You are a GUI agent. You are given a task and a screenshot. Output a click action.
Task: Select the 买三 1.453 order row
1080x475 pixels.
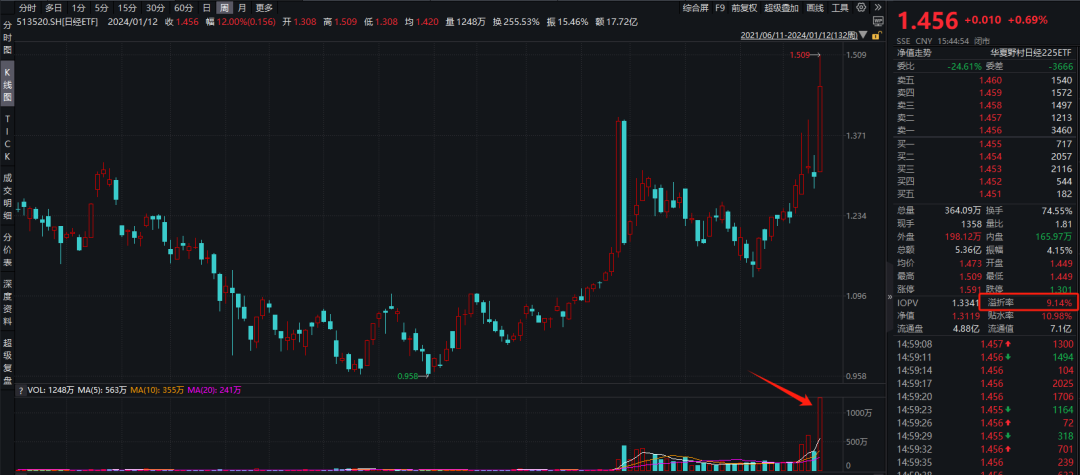(985, 169)
